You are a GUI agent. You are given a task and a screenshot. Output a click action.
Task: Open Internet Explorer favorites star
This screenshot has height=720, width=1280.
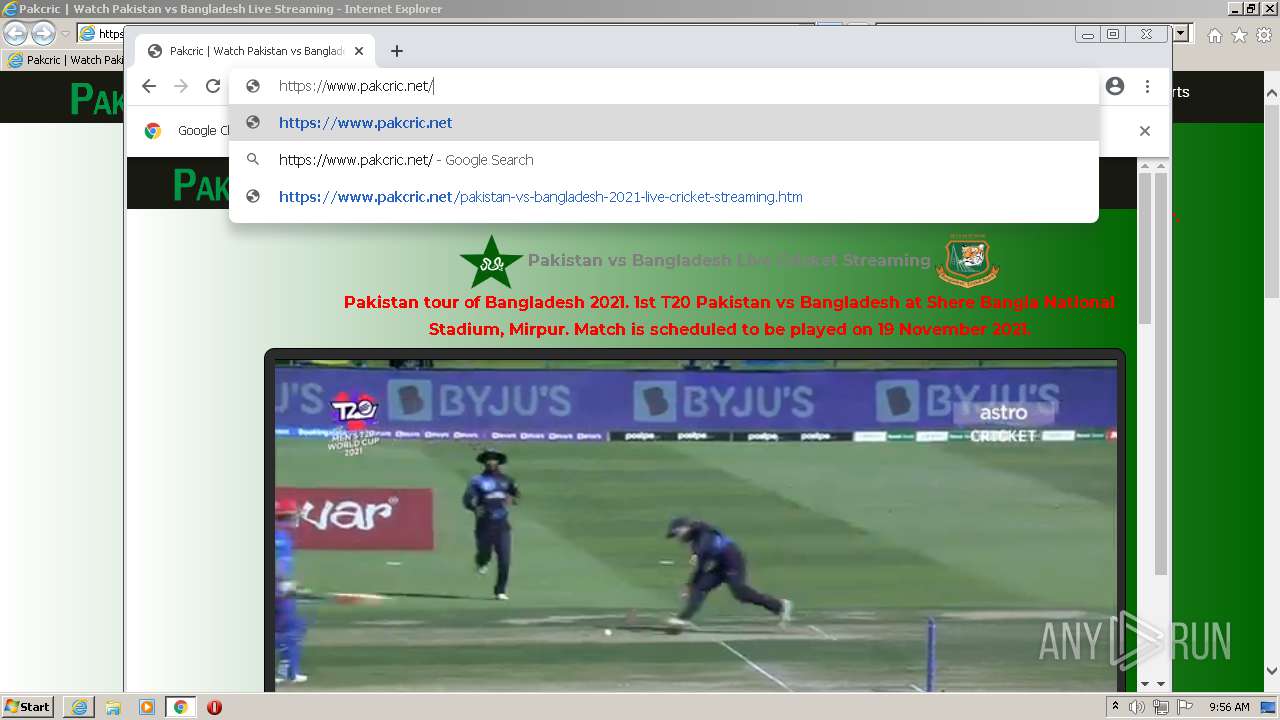(x=1239, y=35)
